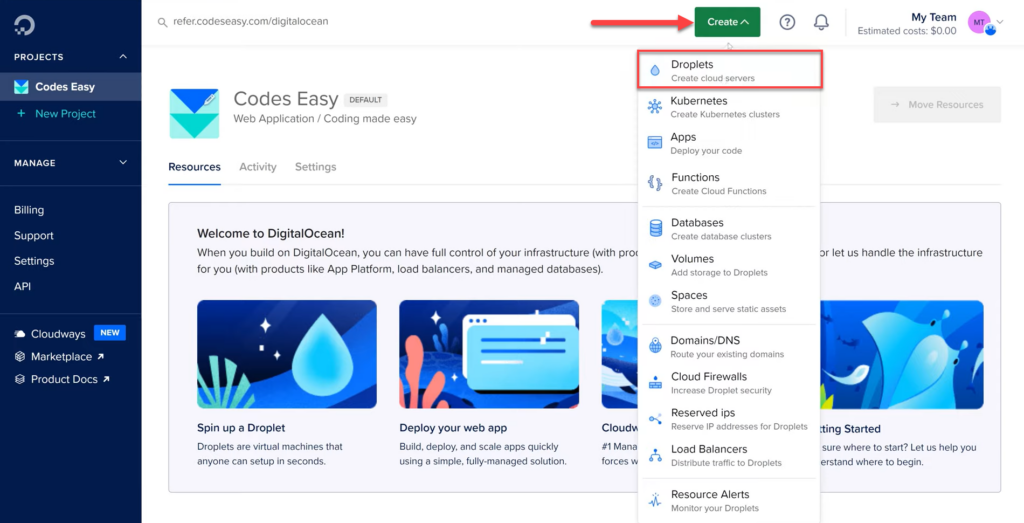Click the plus icon beside New Project
This screenshot has width=1024, height=523.
pyautogui.click(x=21, y=114)
